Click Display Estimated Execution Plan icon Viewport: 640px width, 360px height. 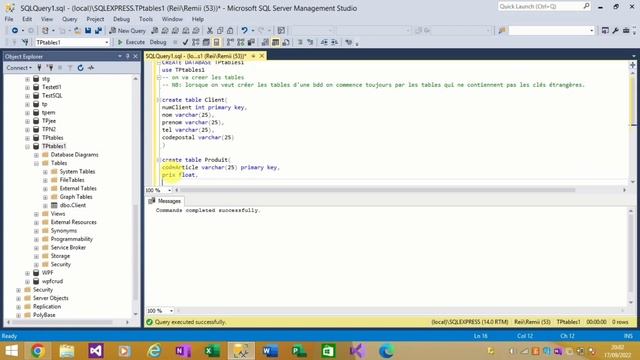tap(196, 42)
